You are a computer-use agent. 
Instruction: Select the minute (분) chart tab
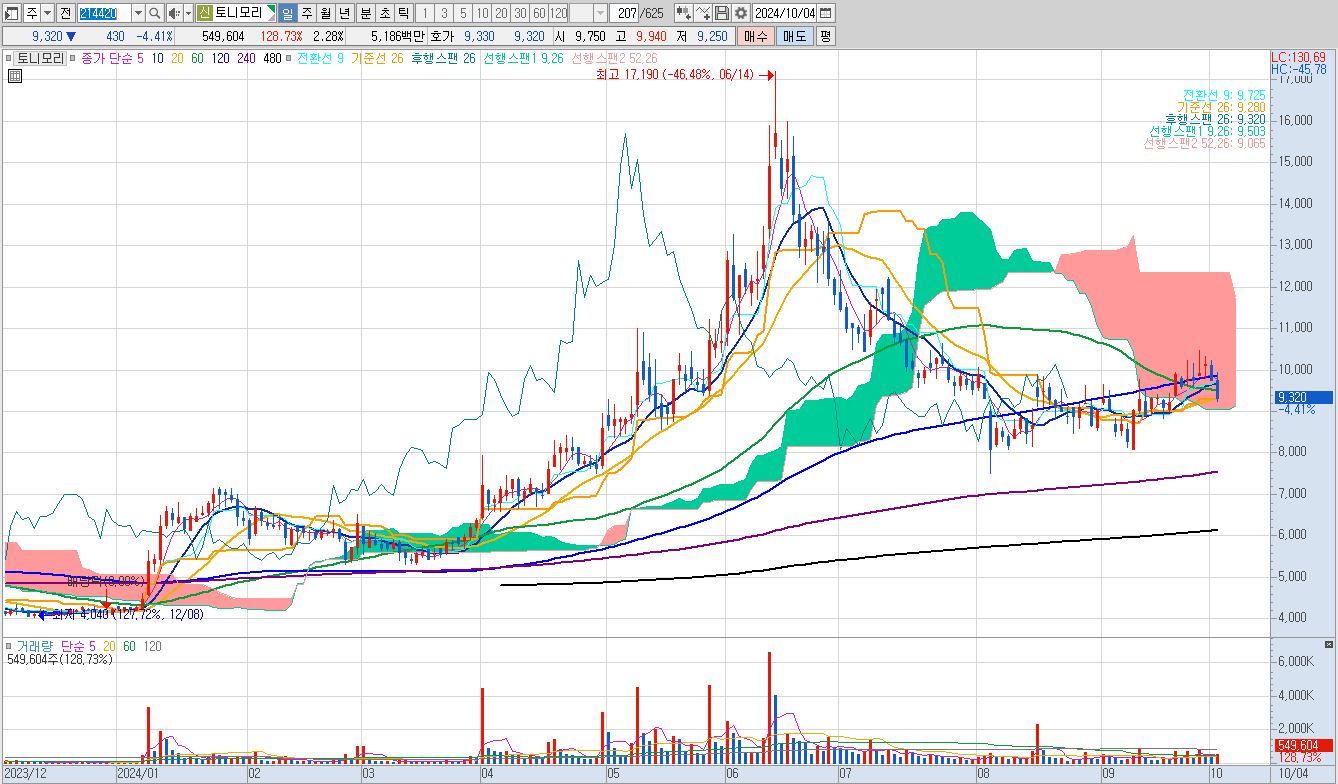coord(365,13)
